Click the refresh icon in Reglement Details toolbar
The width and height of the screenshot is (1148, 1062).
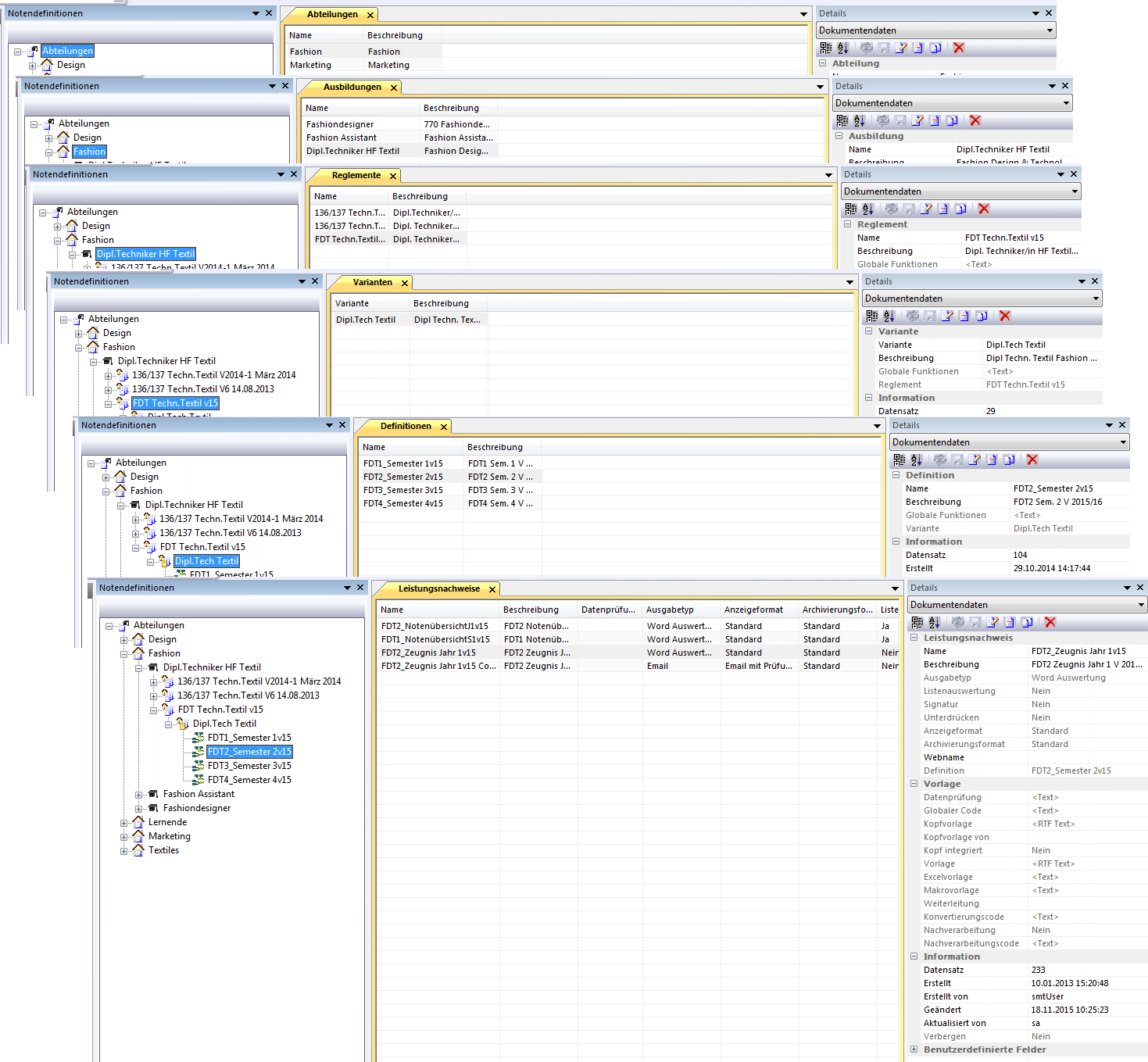click(891, 209)
